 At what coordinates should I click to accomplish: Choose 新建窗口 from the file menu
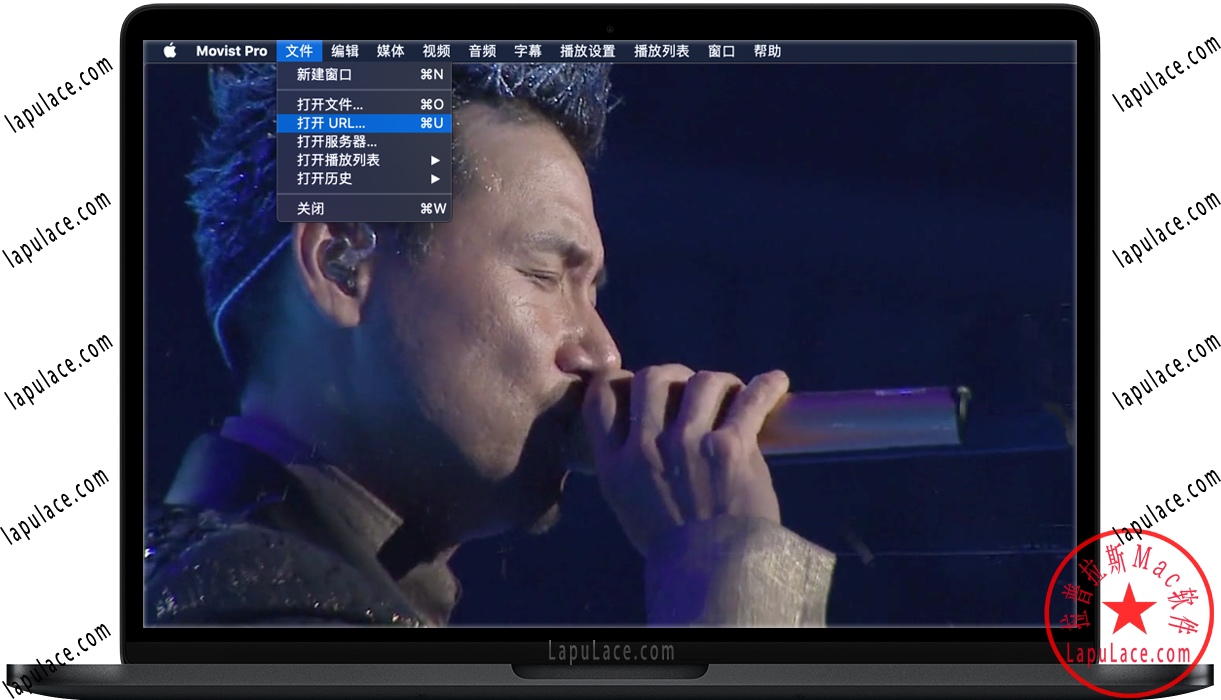pyautogui.click(x=364, y=74)
